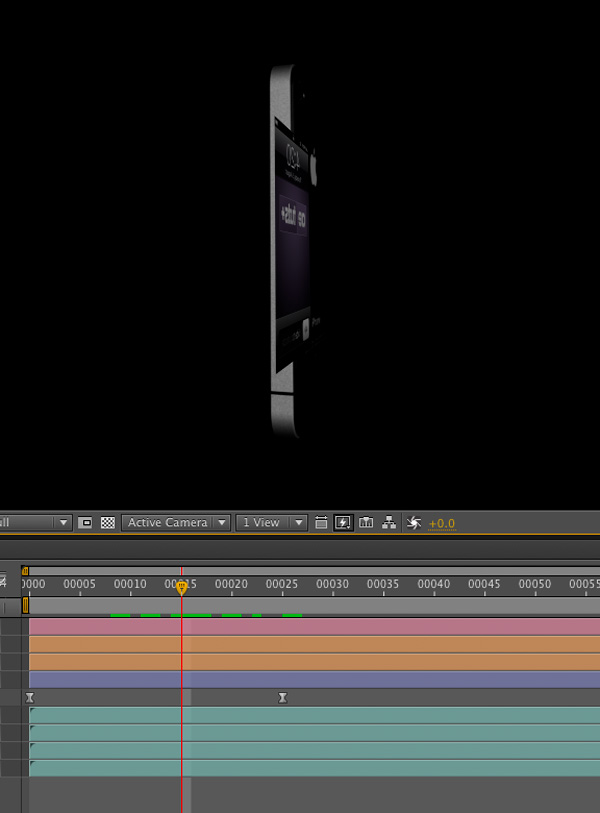Click the reset exposure aperture icon
Viewport: 600px width, 813px height.
413,523
